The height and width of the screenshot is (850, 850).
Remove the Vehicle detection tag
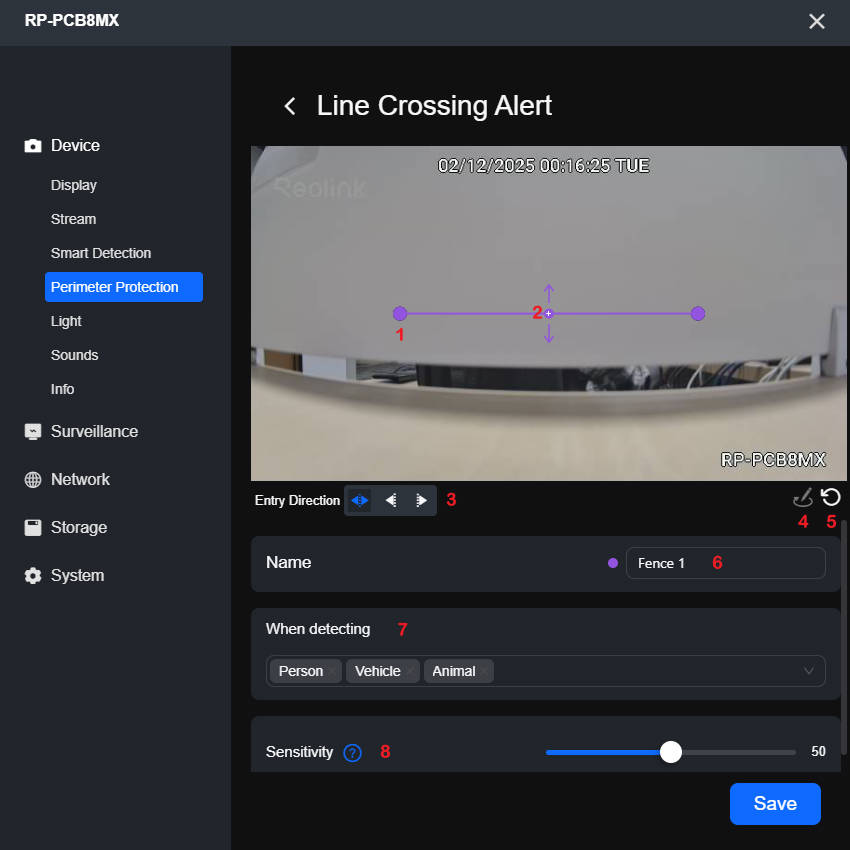coord(410,671)
